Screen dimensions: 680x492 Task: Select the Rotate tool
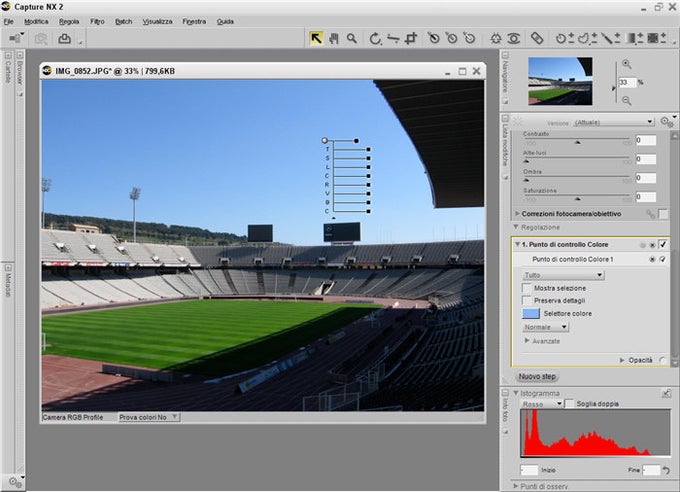click(375, 39)
